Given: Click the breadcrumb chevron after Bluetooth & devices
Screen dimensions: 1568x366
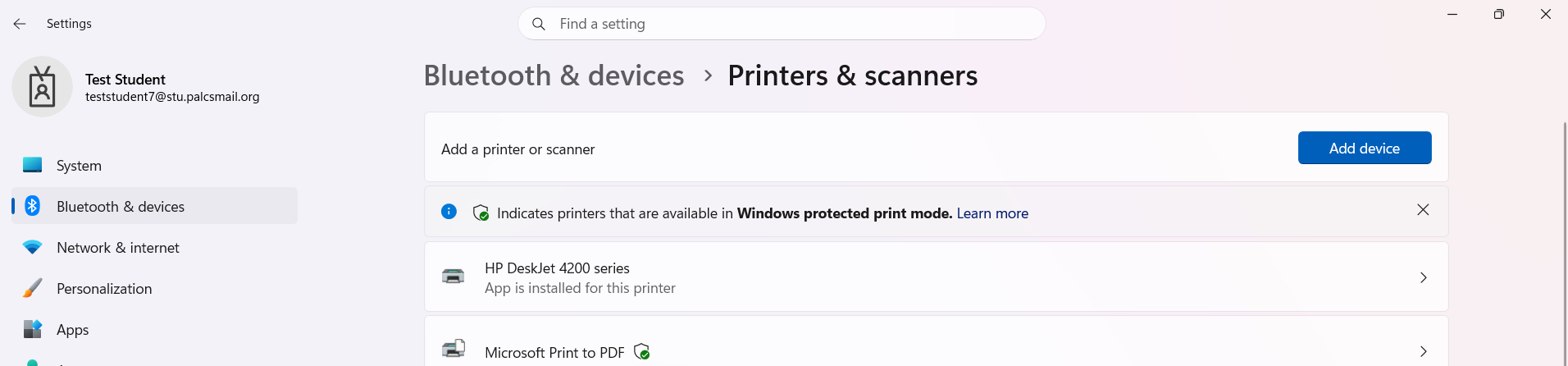Looking at the screenshot, I should (x=708, y=76).
